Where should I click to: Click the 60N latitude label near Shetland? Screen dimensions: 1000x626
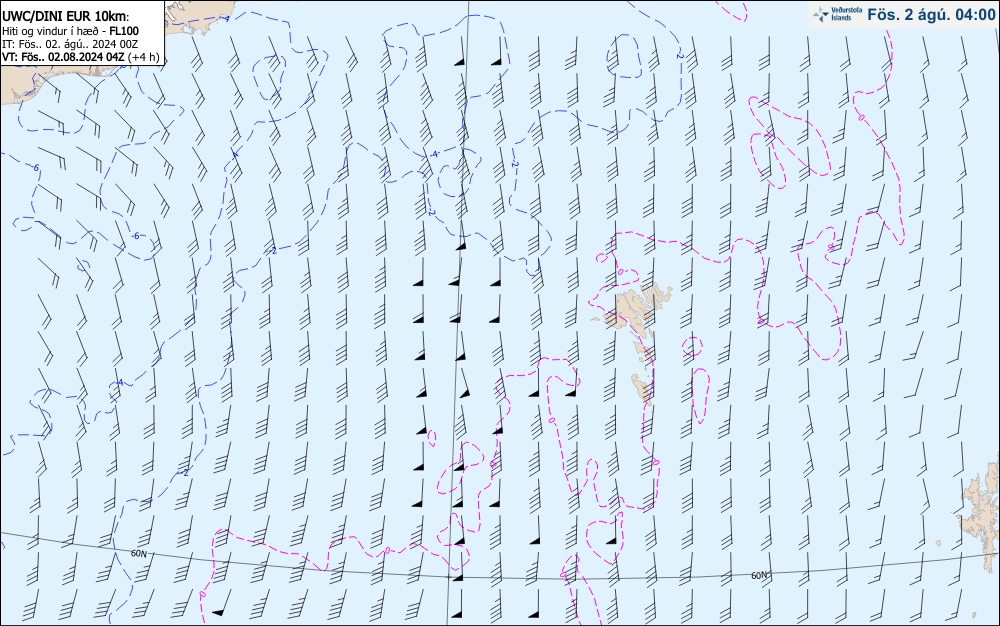pos(759,576)
